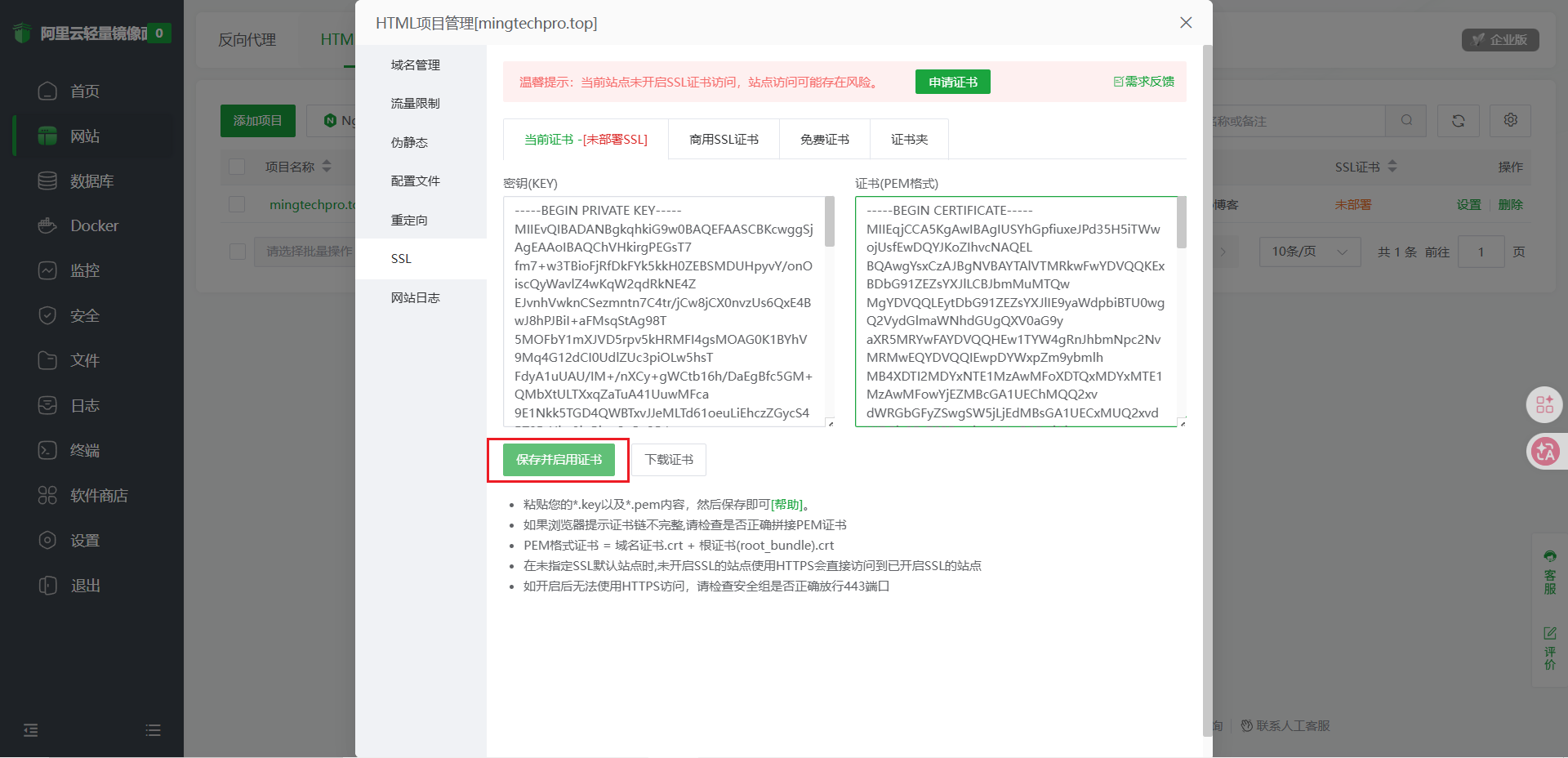Select 伪静态 in the dialog menu
Viewport: 1568px width, 758px height.
click(409, 142)
